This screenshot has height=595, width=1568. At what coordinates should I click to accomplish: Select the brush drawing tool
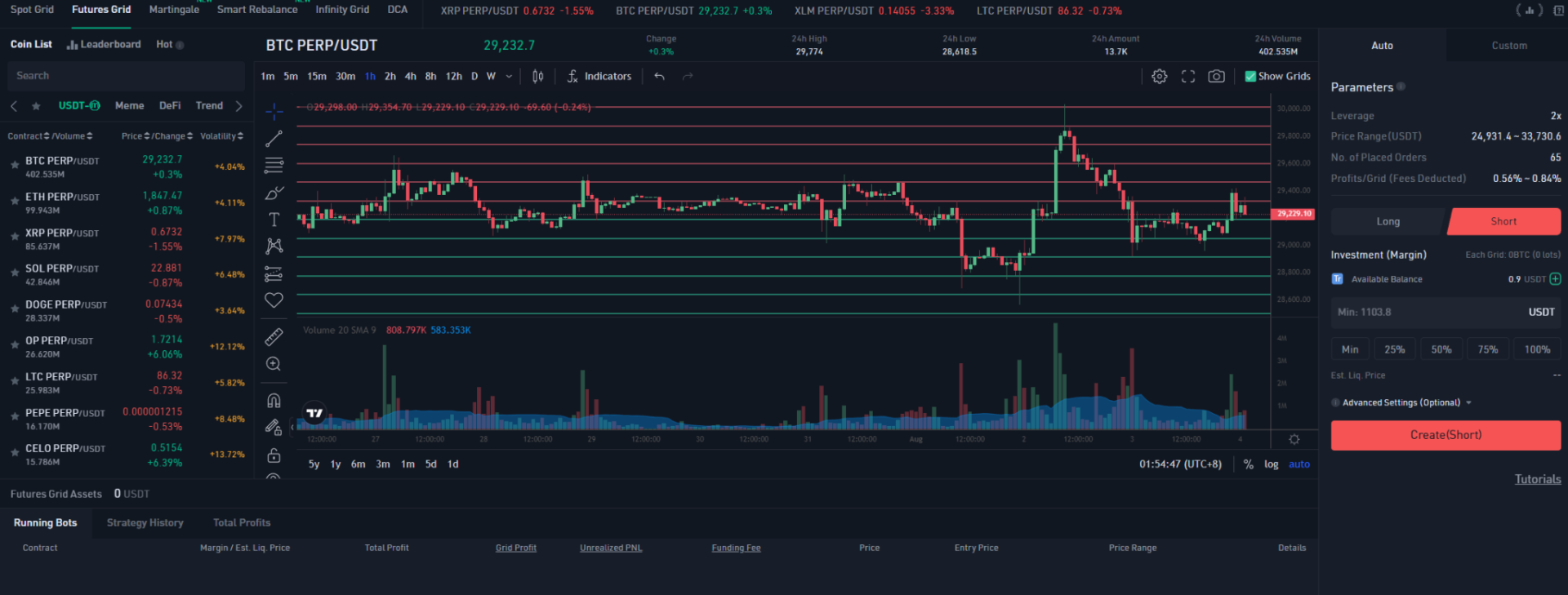click(x=274, y=193)
